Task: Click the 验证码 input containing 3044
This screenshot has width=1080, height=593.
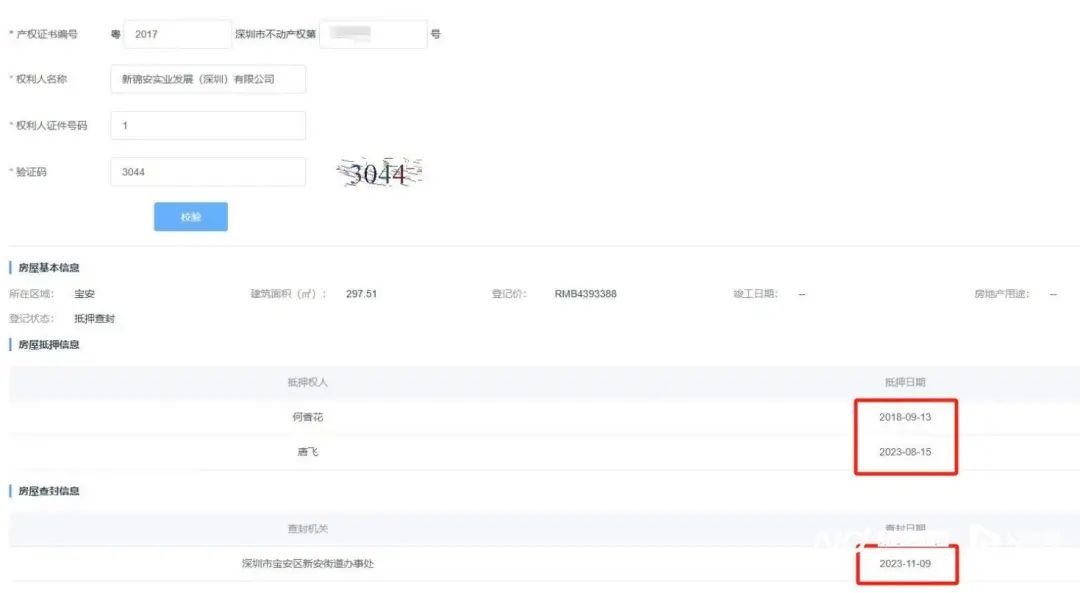Action: click(207, 172)
